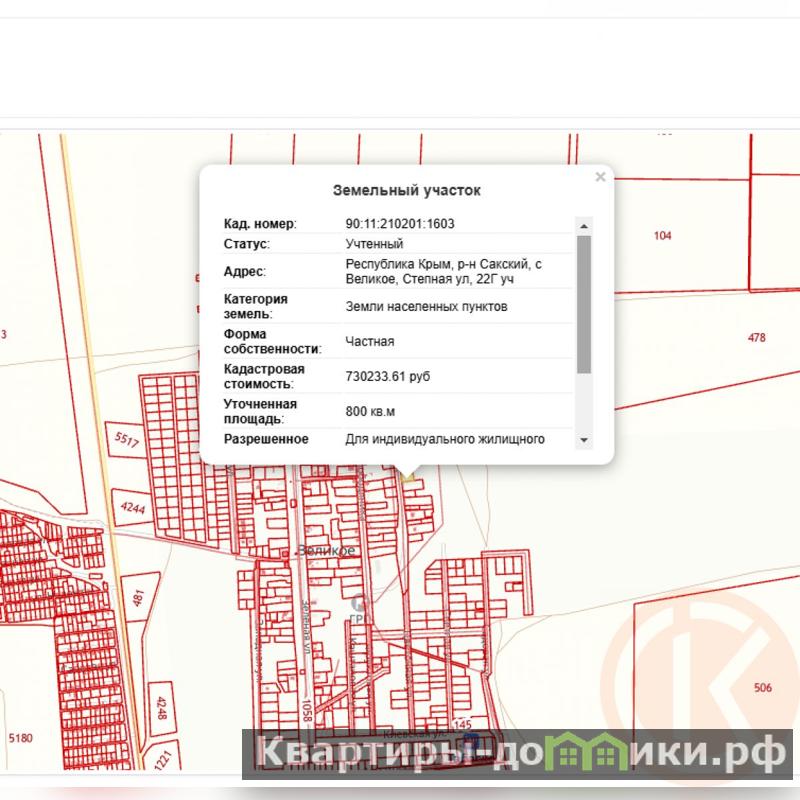
Task: Select land parcel numbered 481
Action: pyautogui.click(x=139, y=598)
